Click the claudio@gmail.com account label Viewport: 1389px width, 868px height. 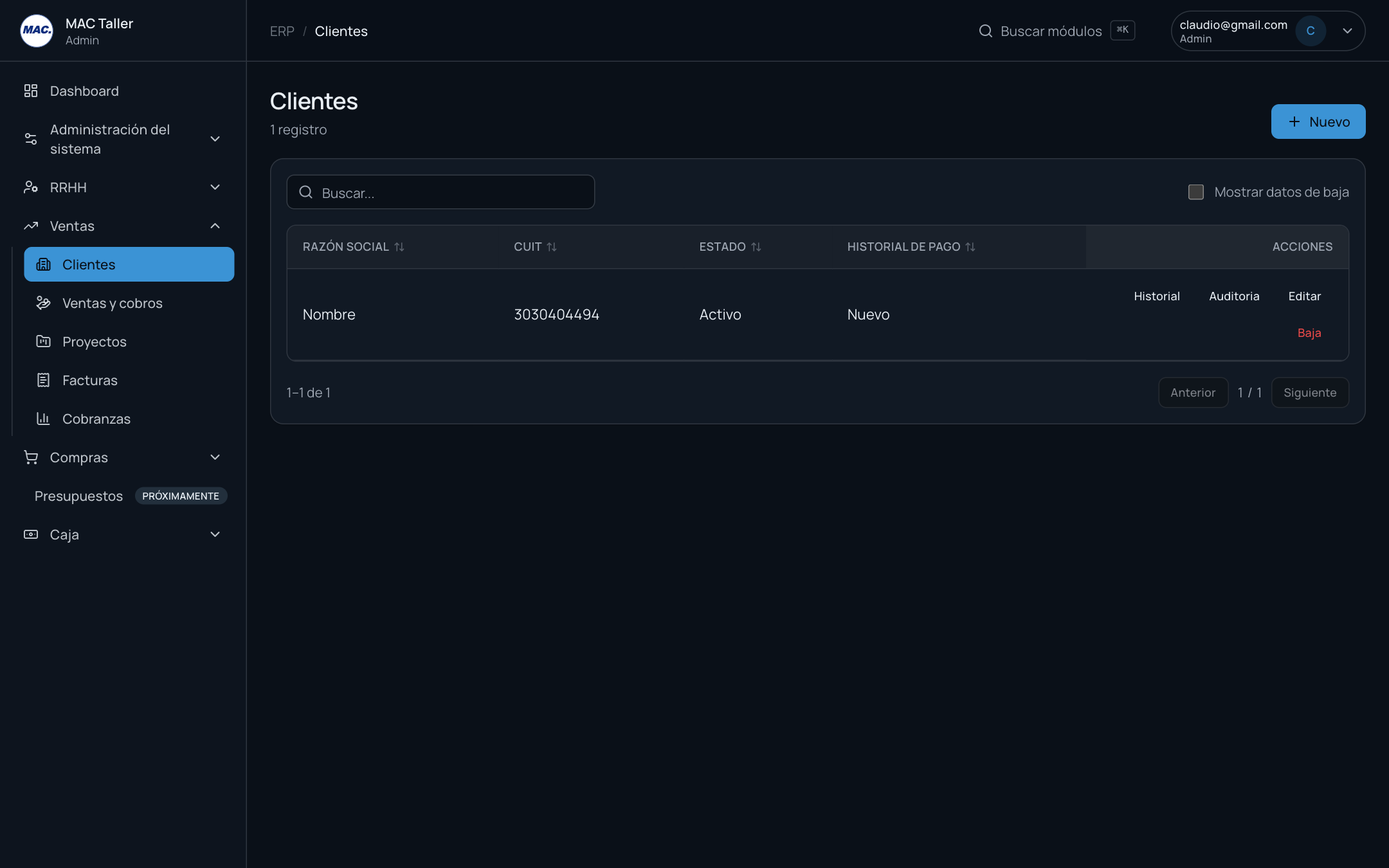coord(1233,24)
